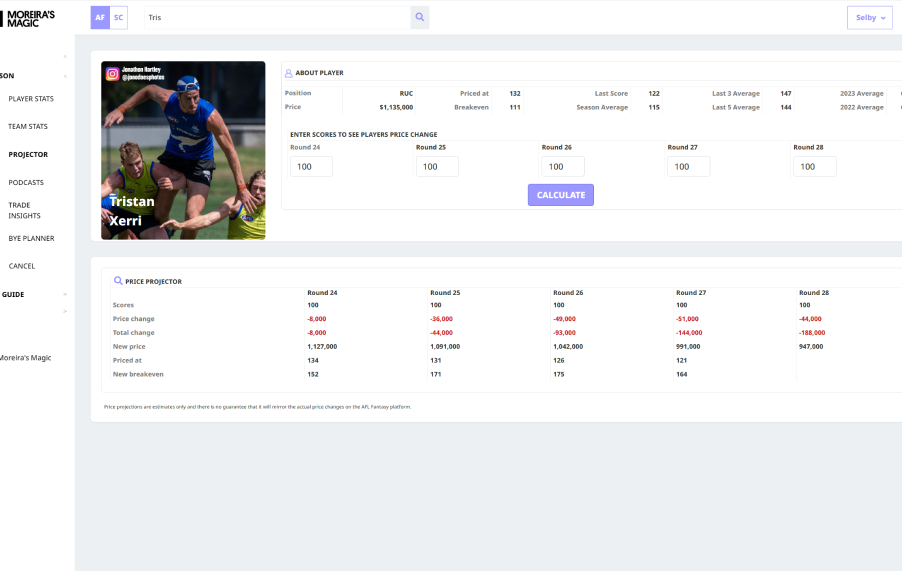The height and width of the screenshot is (571, 902).
Task: Click the Round 26 score field
Action: 562,167
